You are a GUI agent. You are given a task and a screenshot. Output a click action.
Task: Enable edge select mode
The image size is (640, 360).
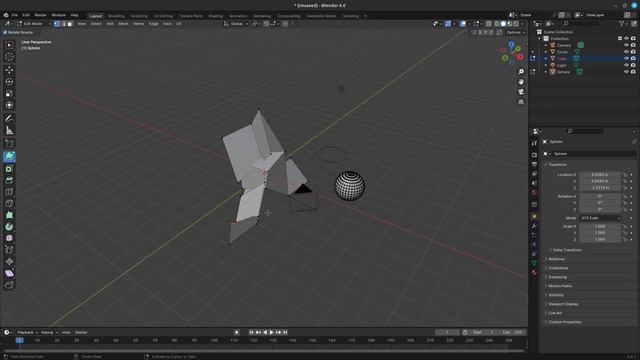(x=64, y=24)
